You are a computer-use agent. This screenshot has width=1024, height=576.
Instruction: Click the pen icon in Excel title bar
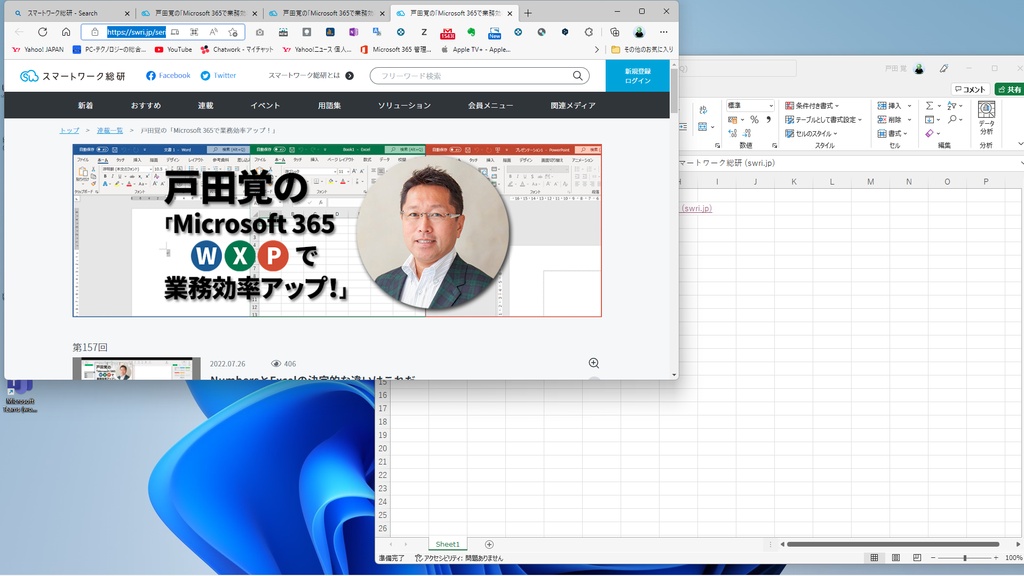(x=944, y=69)
